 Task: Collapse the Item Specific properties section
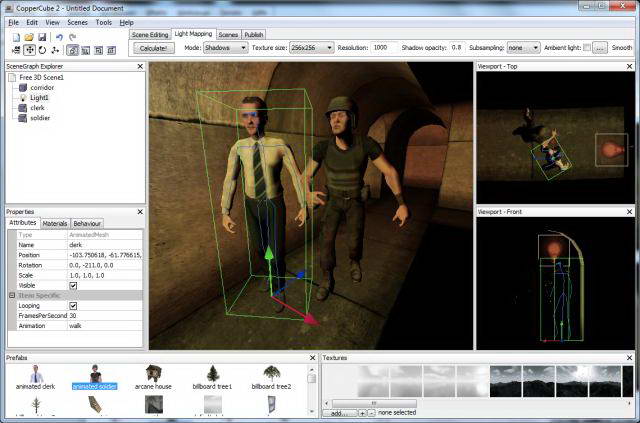(x=11, y=295)
